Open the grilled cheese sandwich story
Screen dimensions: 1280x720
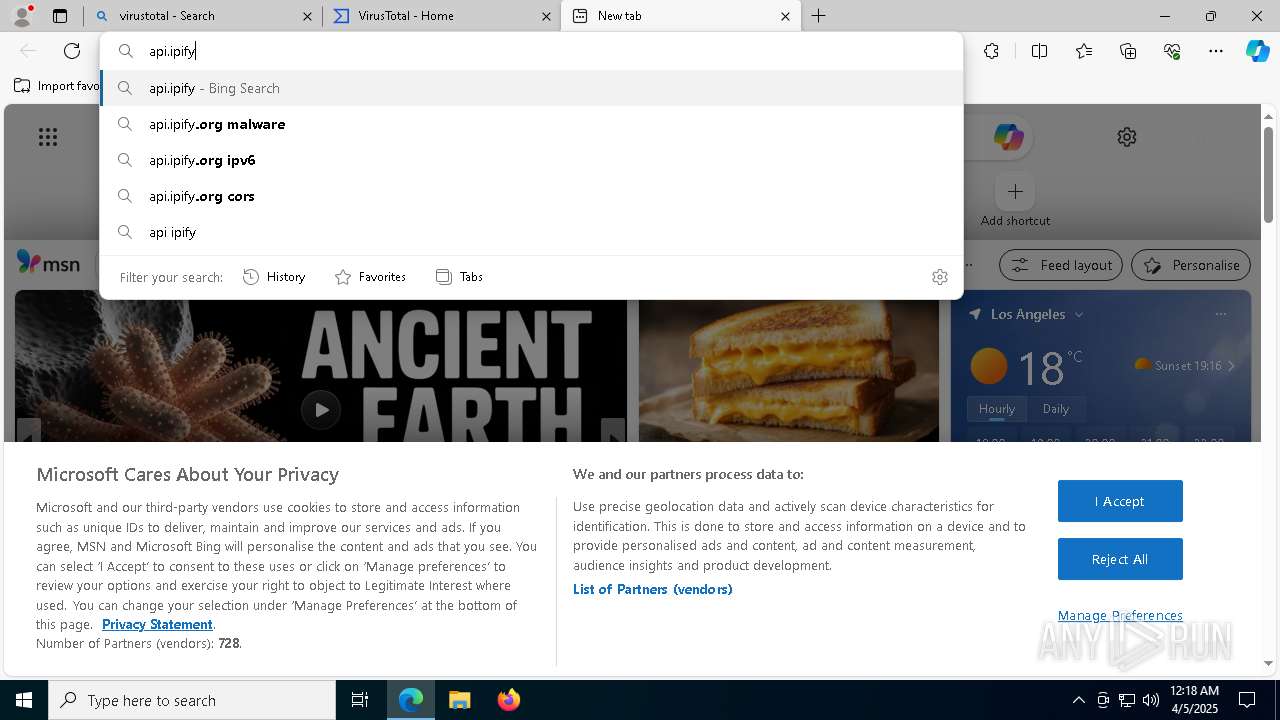789,370
